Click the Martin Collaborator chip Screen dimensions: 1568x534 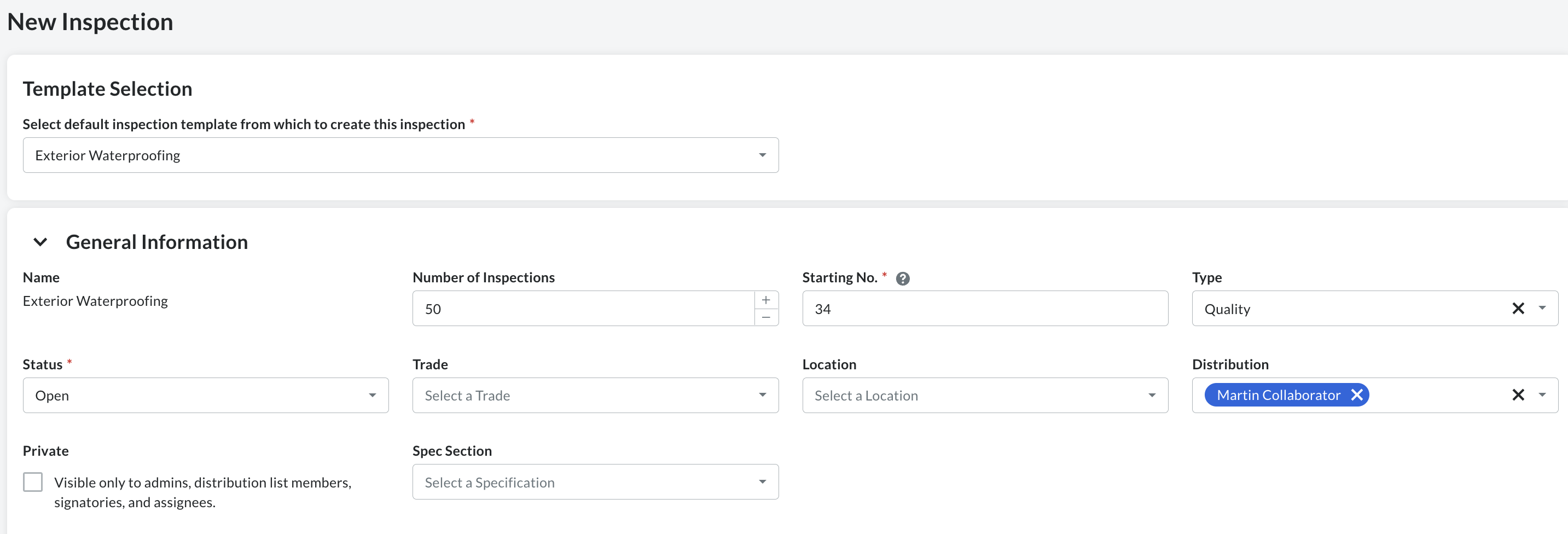click(1278, 394)
